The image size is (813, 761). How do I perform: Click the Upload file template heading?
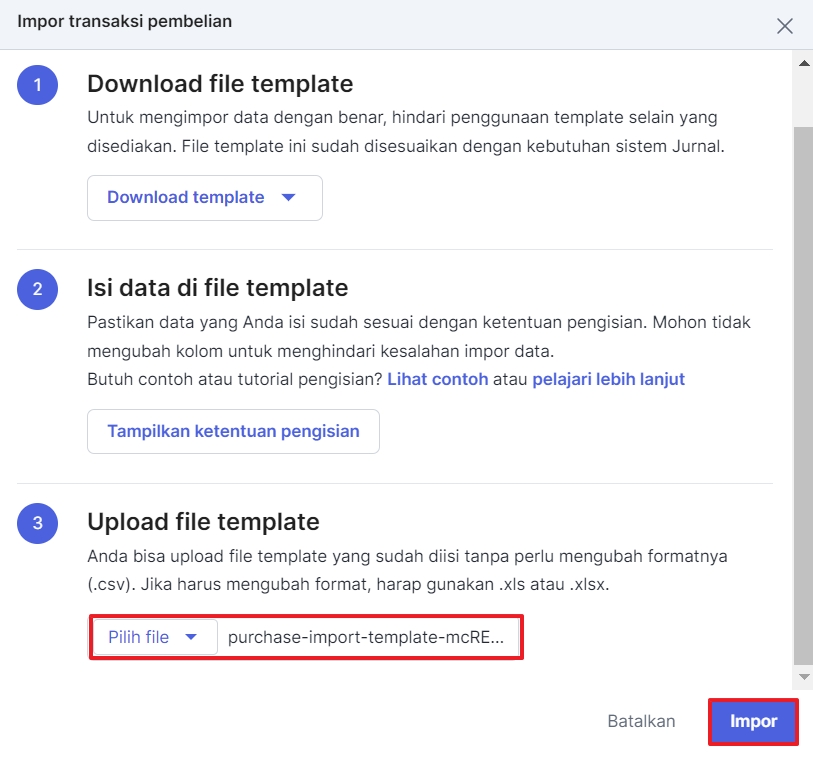(203, 522)
